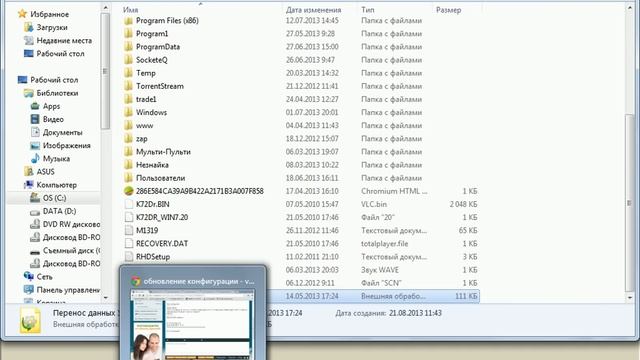The image size is (640, 360).
Task: Select the www folder icon
Action: point(129,125)
